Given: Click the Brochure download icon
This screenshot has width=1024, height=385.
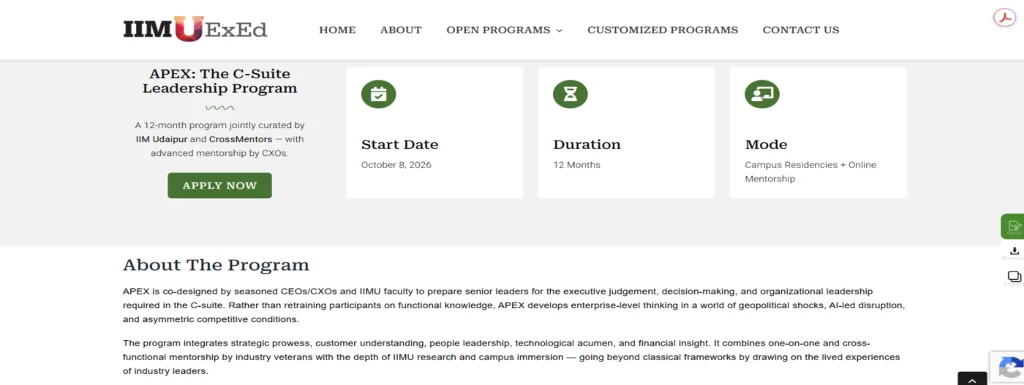Looking at the screenshot, I should (1014, 252).
